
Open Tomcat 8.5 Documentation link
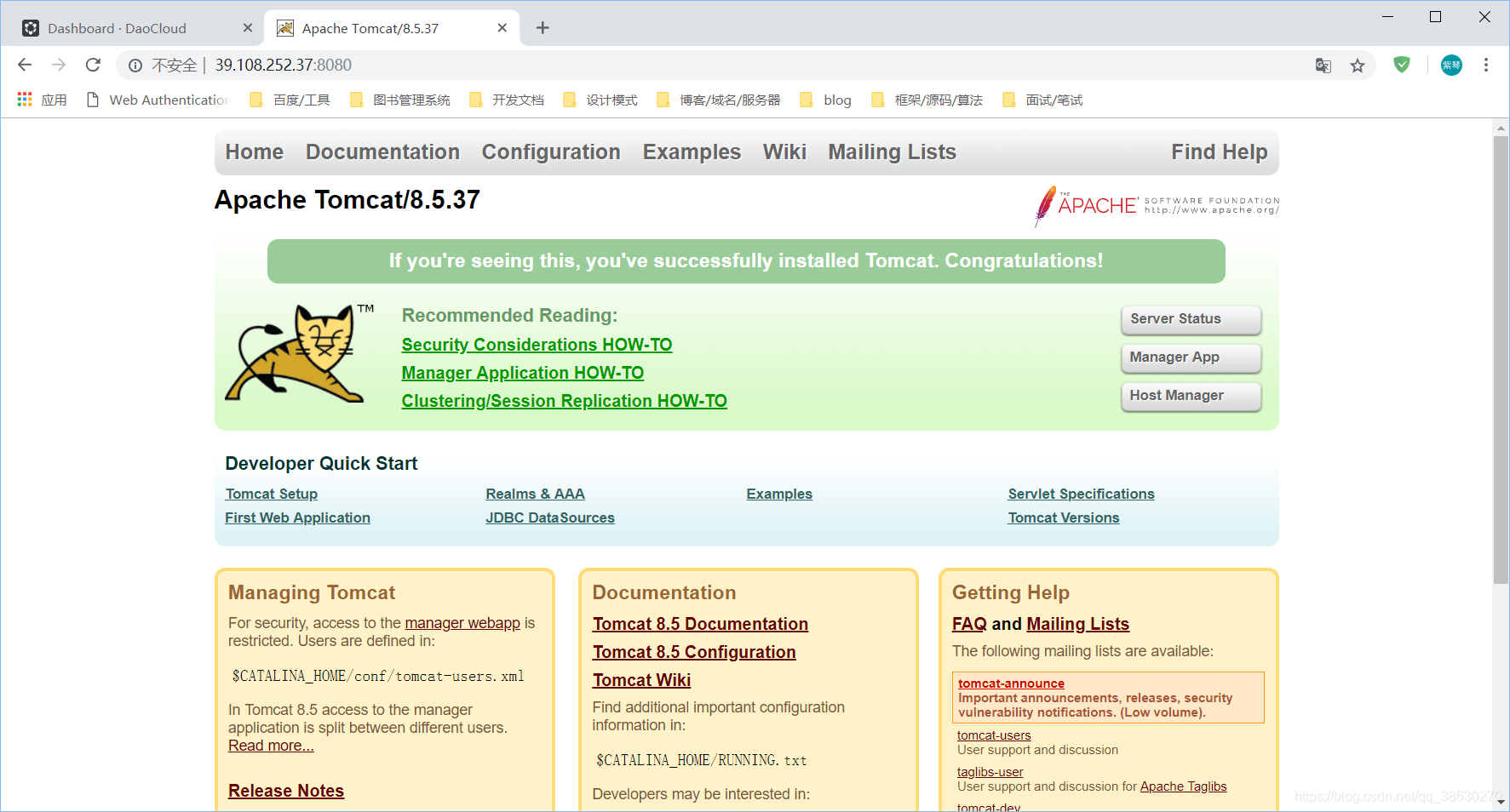coord(700,624)
